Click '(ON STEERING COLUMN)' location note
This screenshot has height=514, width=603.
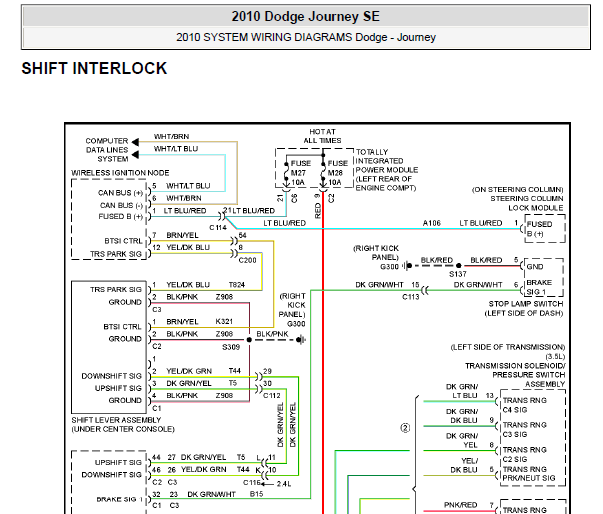pos(518,190)
